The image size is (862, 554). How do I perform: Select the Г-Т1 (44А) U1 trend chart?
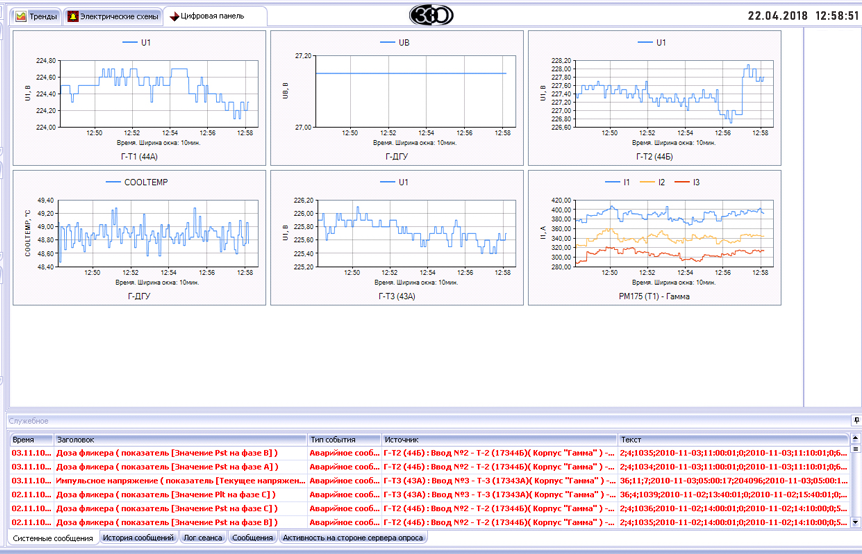pyautogui.click(x=139, y=98)
